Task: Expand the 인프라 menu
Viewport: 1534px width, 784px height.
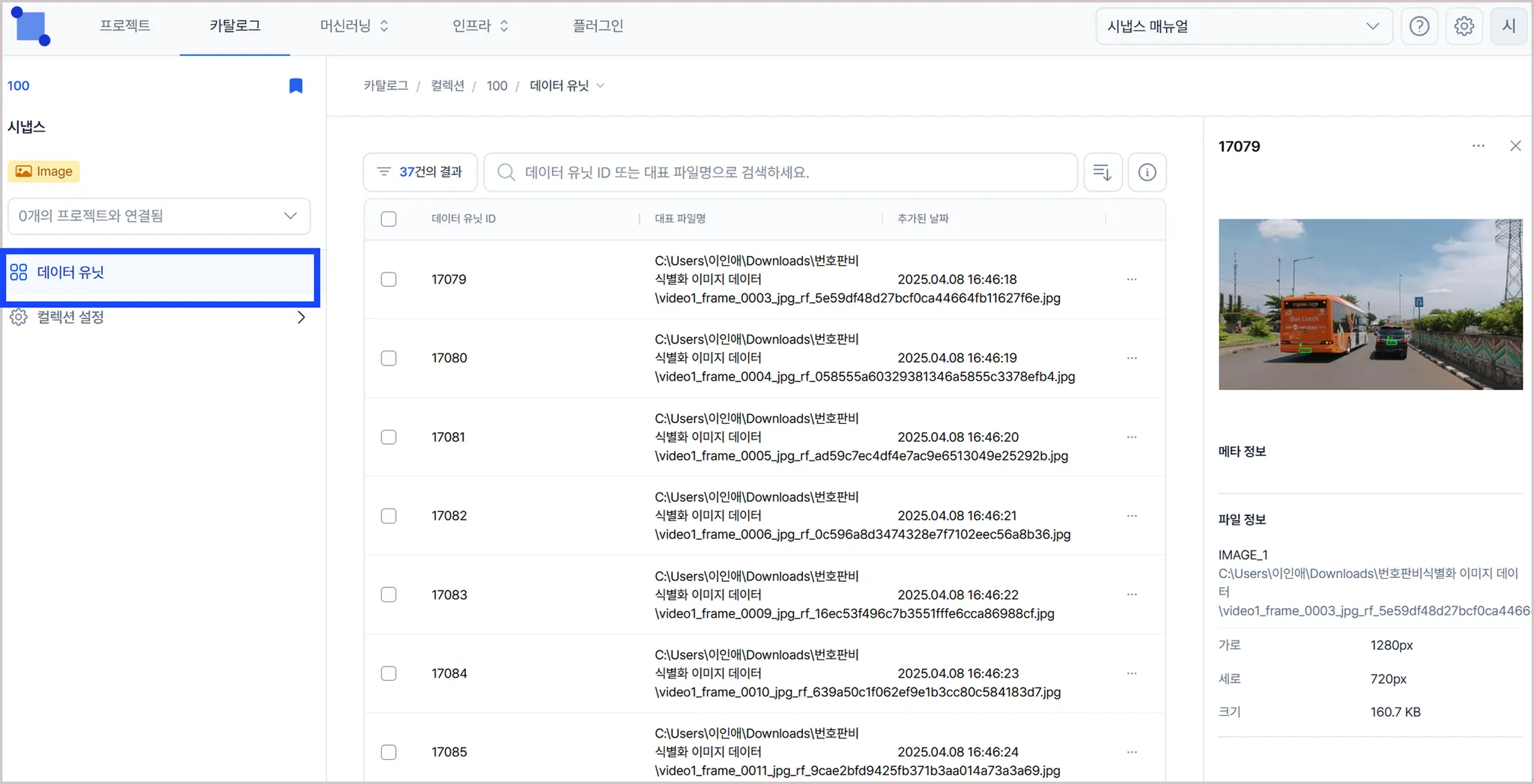Action: [x=480, y=26]
